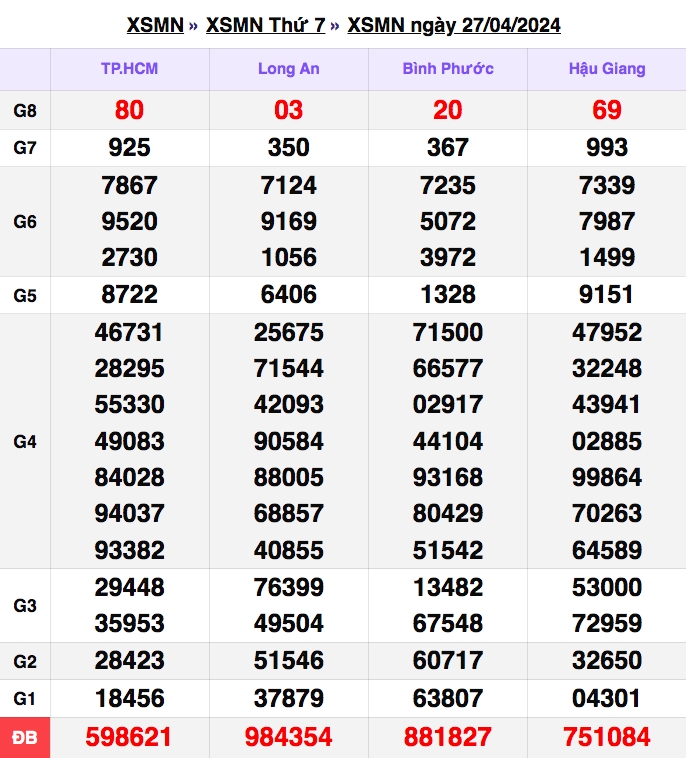Click the G8 row label
This screenshot has height=758, width=686.
25,111
